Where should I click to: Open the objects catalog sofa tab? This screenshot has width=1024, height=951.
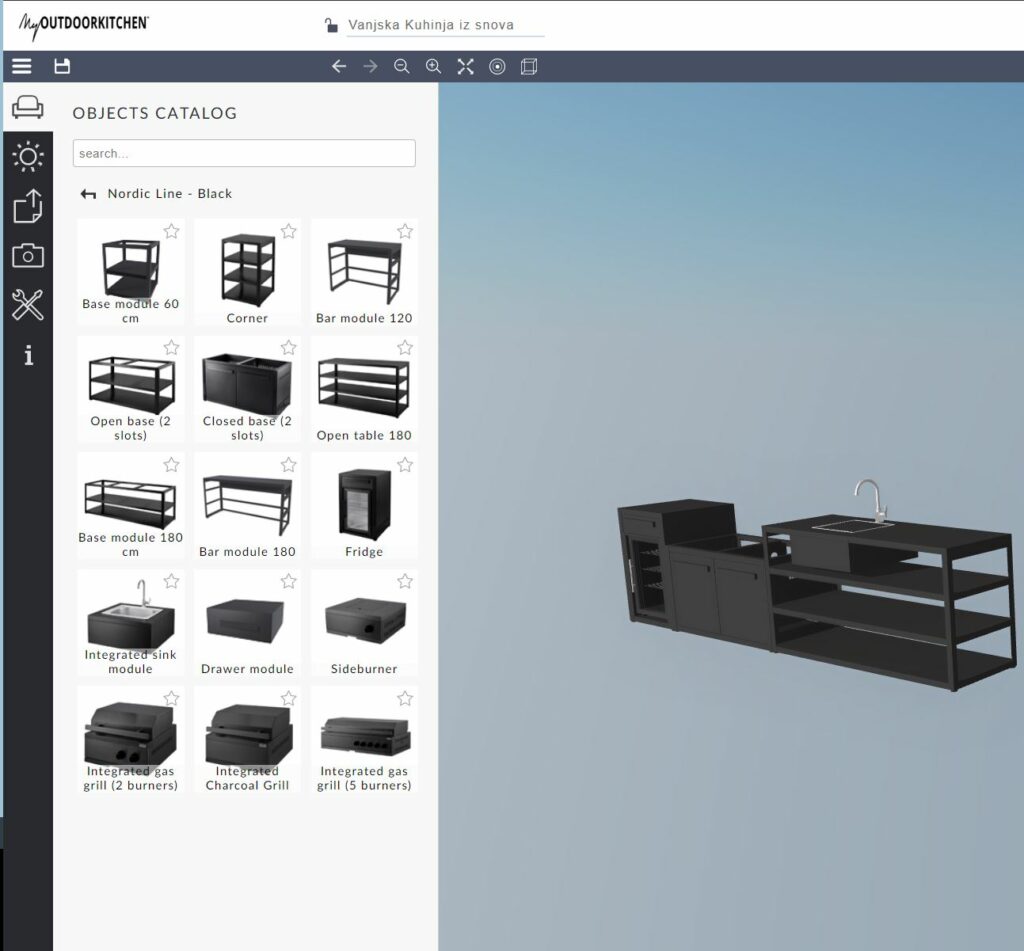(x=28, y=107)
